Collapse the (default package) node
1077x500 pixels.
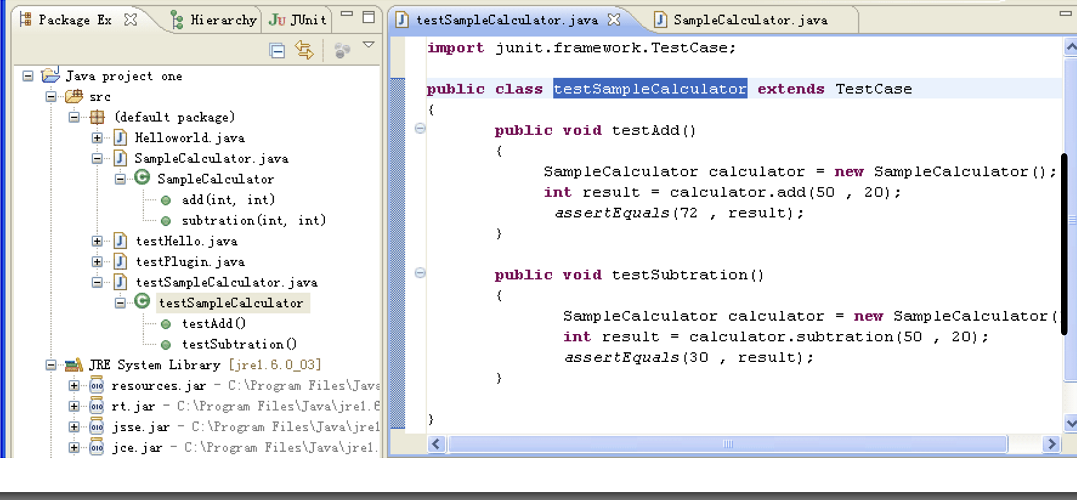pyautogui.click(x=74, y=117)
